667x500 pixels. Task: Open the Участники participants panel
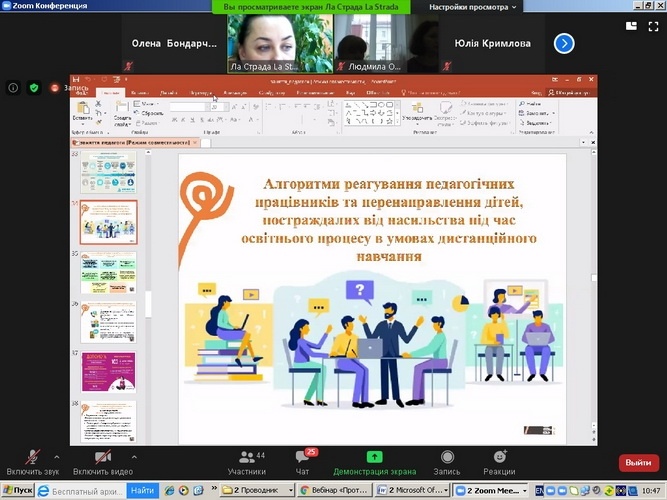tap(246, 461)
